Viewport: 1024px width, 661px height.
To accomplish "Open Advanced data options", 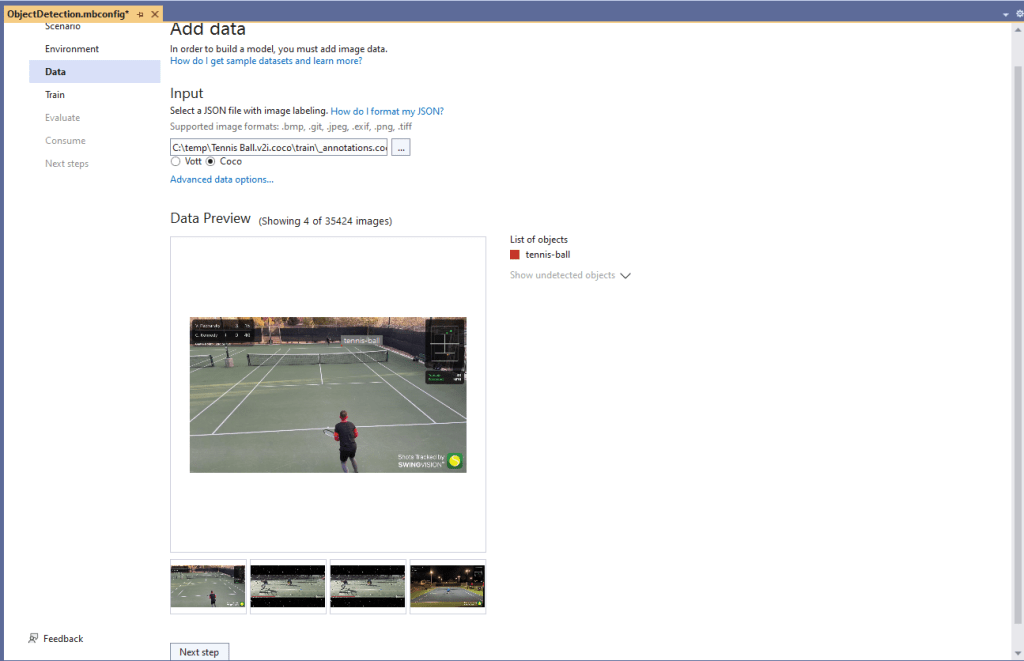I will click(x=221, y=180).
